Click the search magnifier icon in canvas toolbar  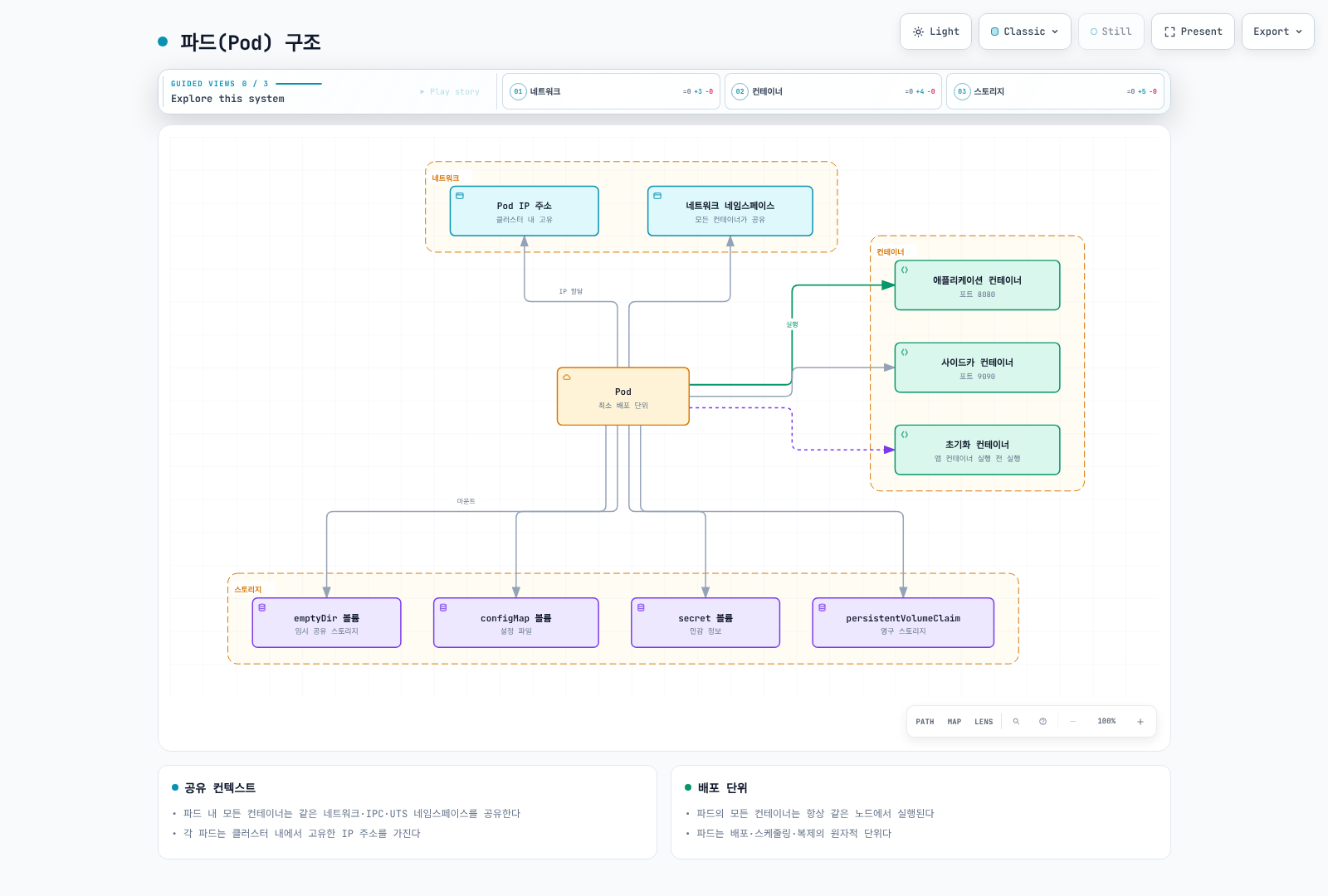coord(1016,722)
